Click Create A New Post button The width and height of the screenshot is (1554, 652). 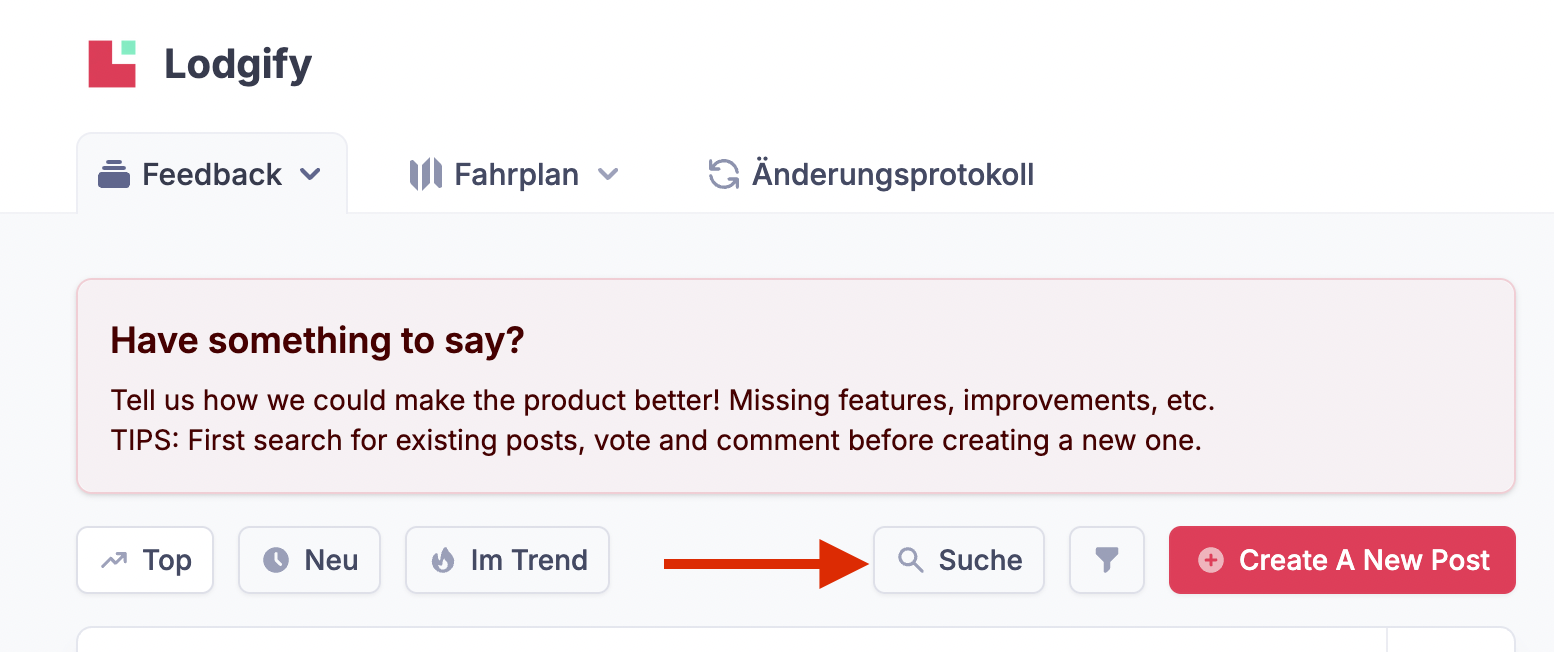click(1342, 560)
